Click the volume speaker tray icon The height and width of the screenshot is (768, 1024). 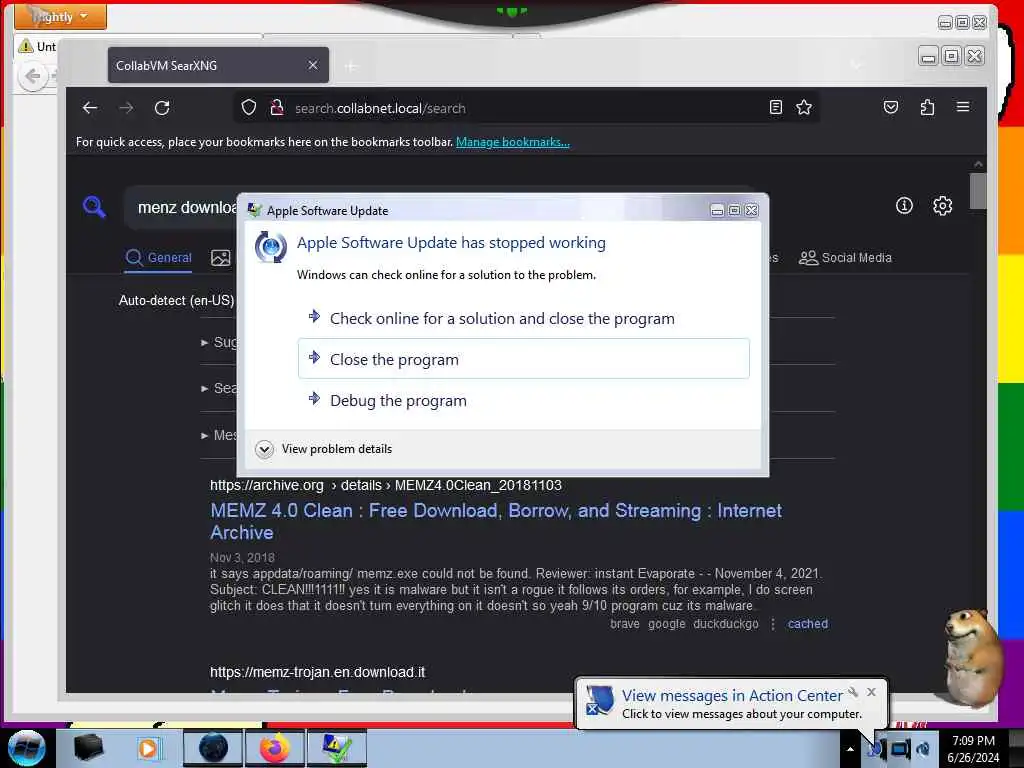tap(923, 749)
